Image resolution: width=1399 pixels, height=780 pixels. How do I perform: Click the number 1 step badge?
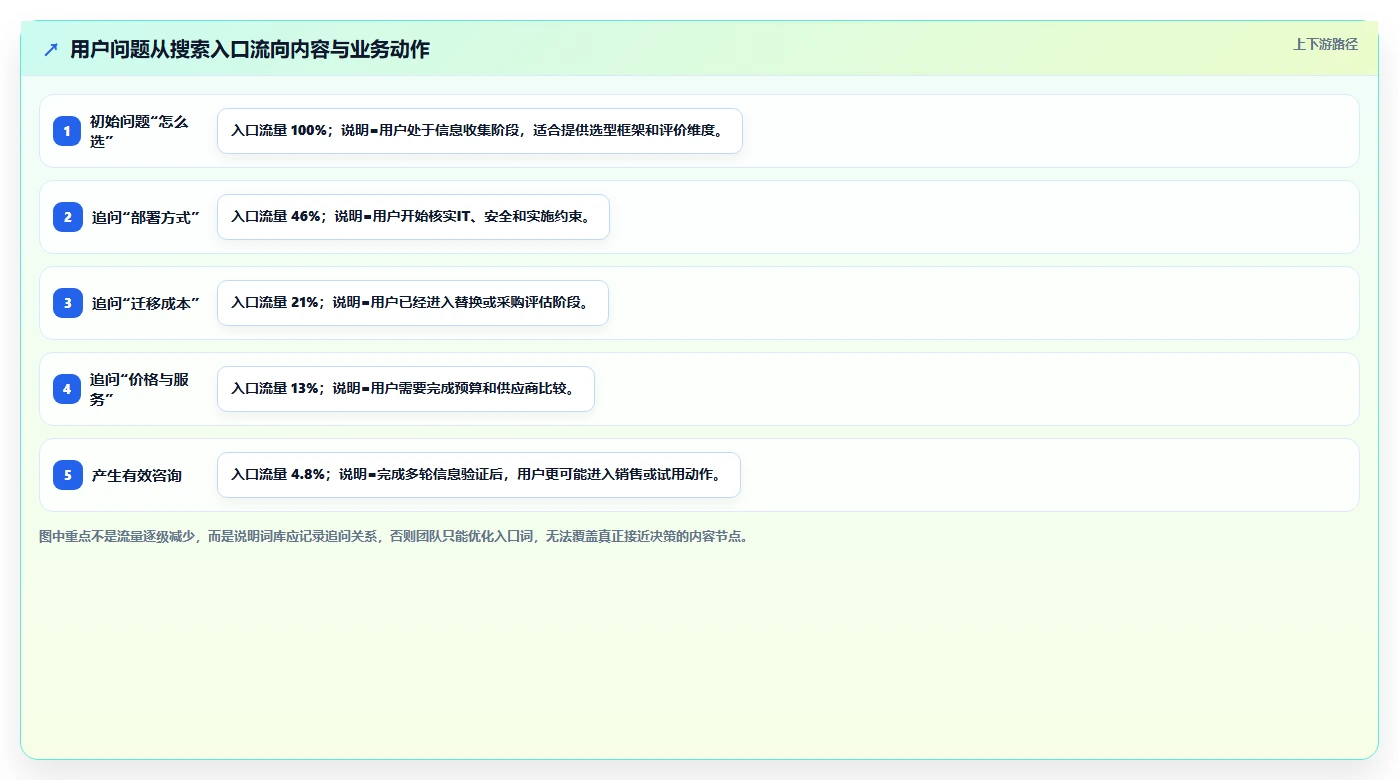68,131
